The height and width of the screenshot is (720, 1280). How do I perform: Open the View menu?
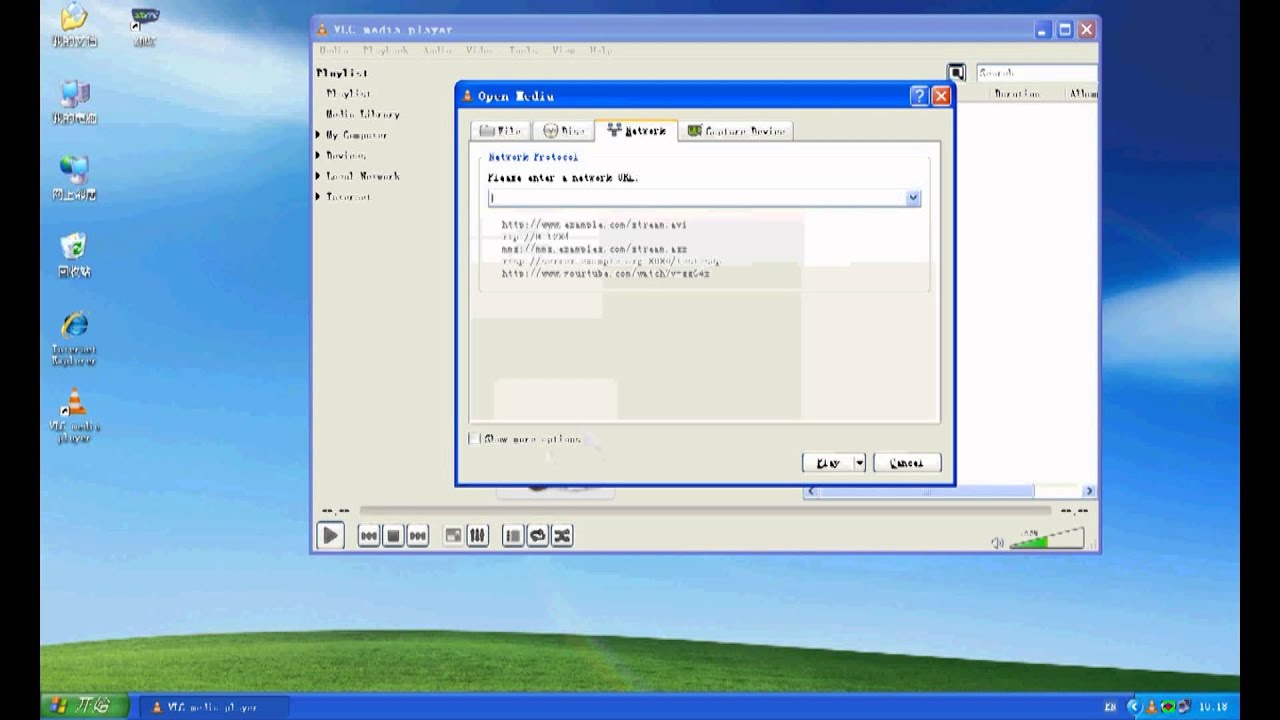point(563,50)
